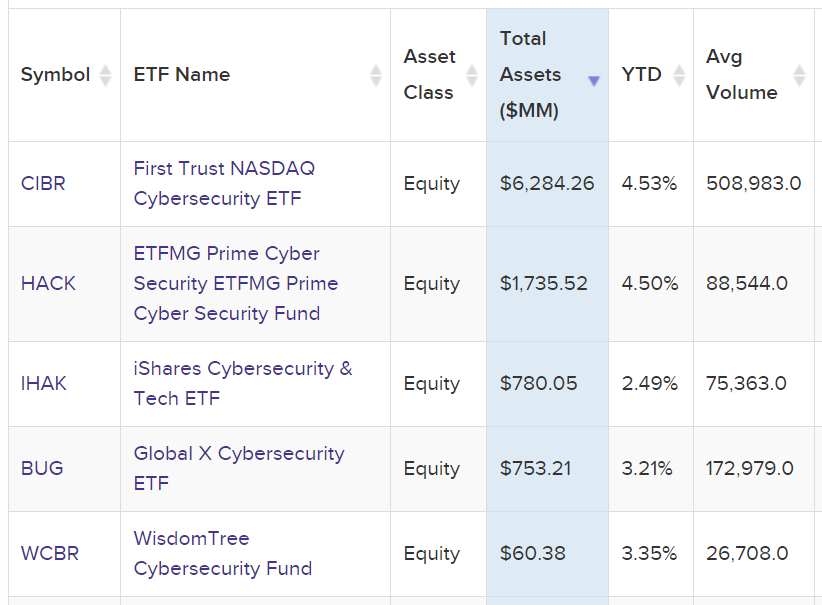The width and height of the screenshot is (822, 605).
Task: Click the descending arrow on Symbol header
Action: point(106,80)
